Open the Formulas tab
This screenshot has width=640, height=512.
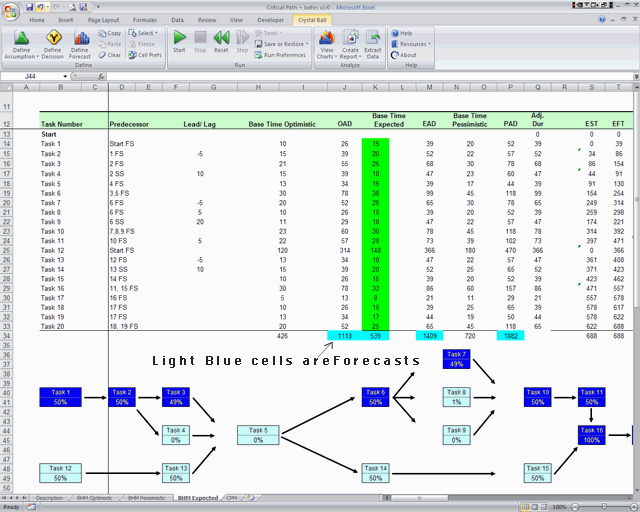144,20
